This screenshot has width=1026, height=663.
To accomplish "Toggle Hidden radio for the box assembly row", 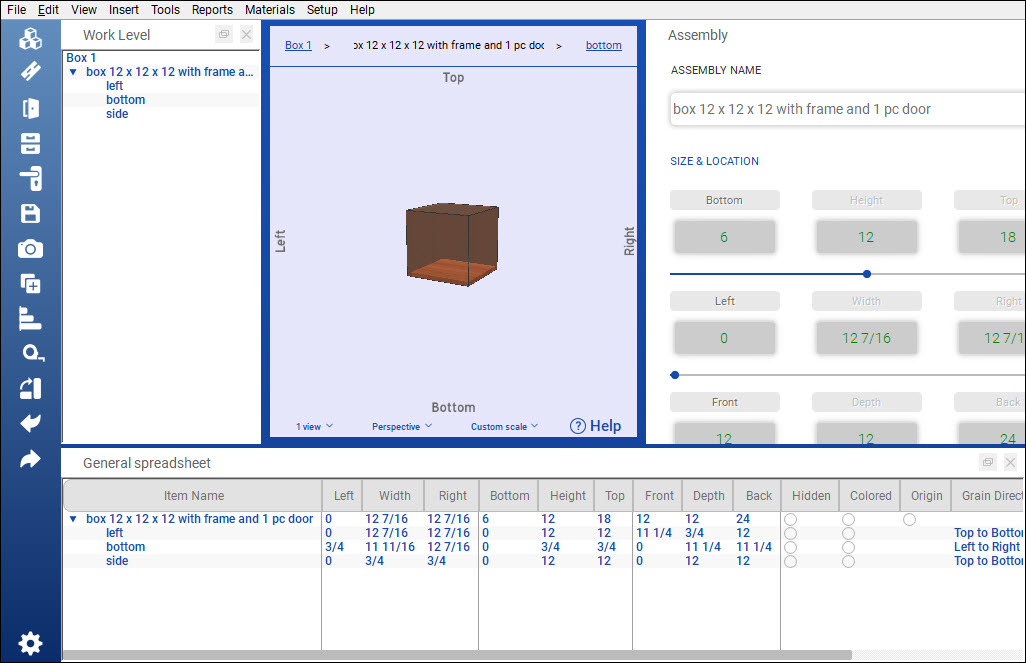I will [x=790, y=520].
